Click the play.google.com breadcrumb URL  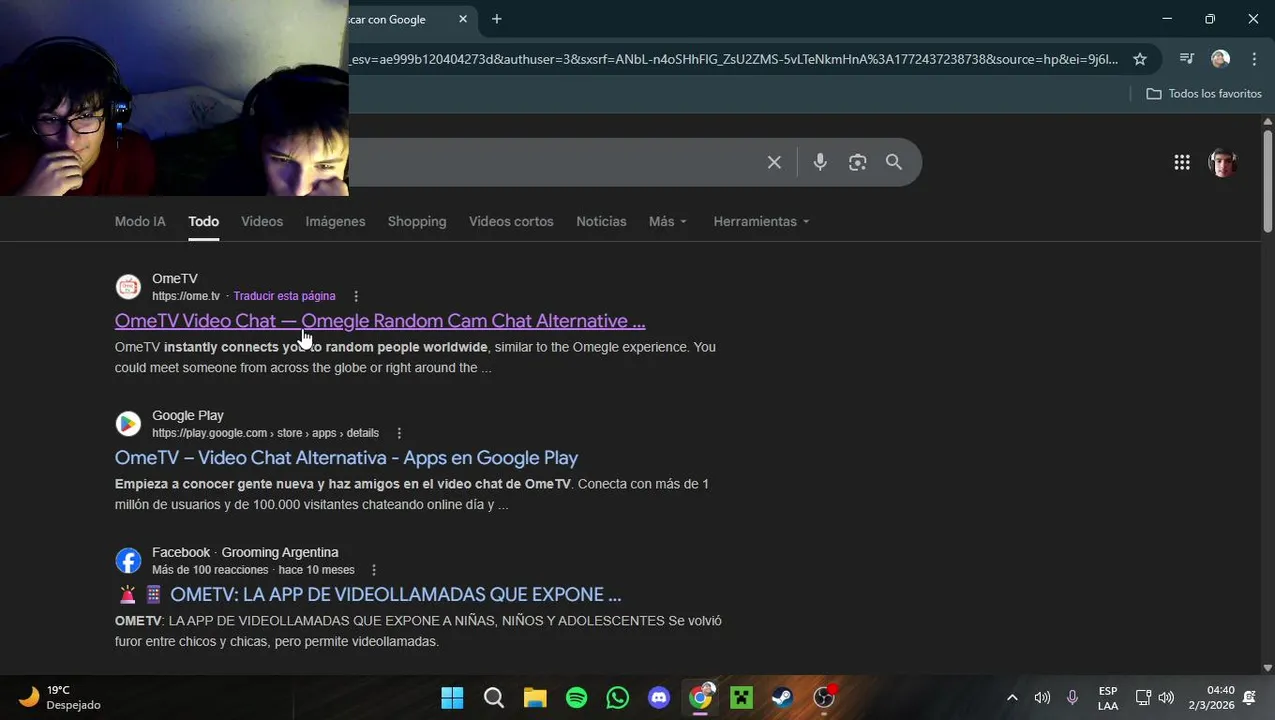coord(265,433)
